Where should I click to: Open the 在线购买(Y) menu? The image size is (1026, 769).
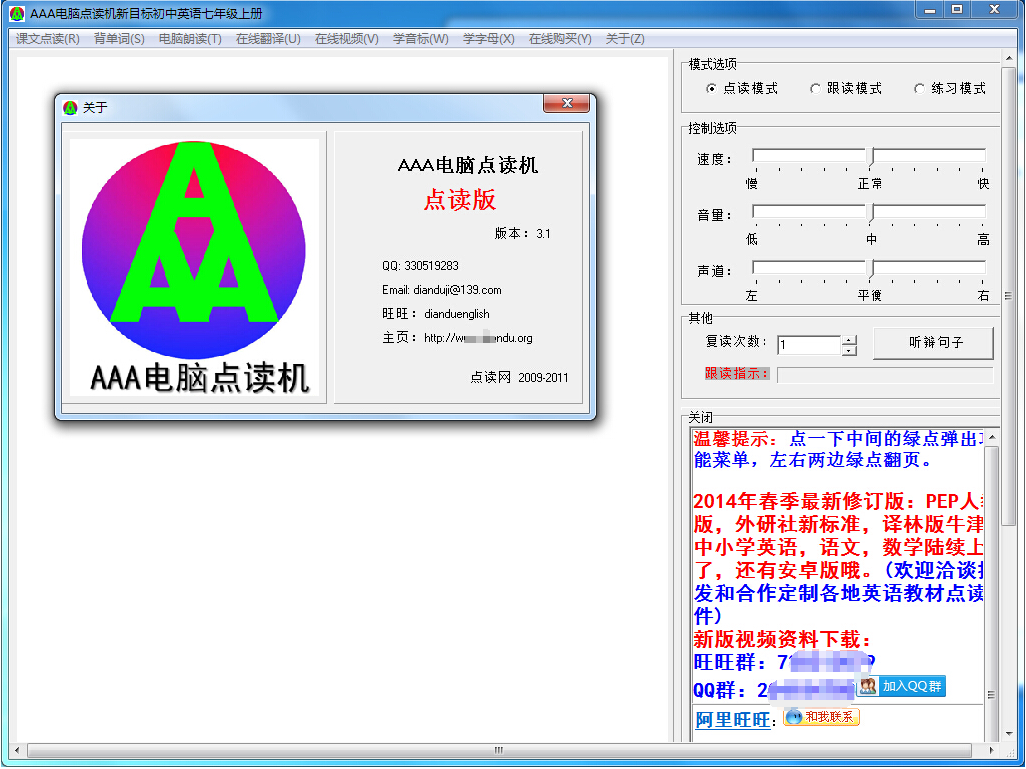tap(560, 39)
